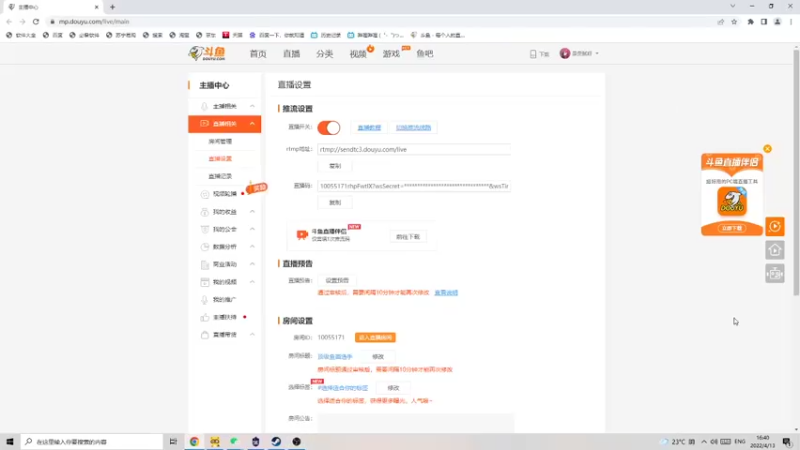The height and width of the screenshot is (450, 800).
Task: Click the bookmark star in address bar
Action: point(734,21)
